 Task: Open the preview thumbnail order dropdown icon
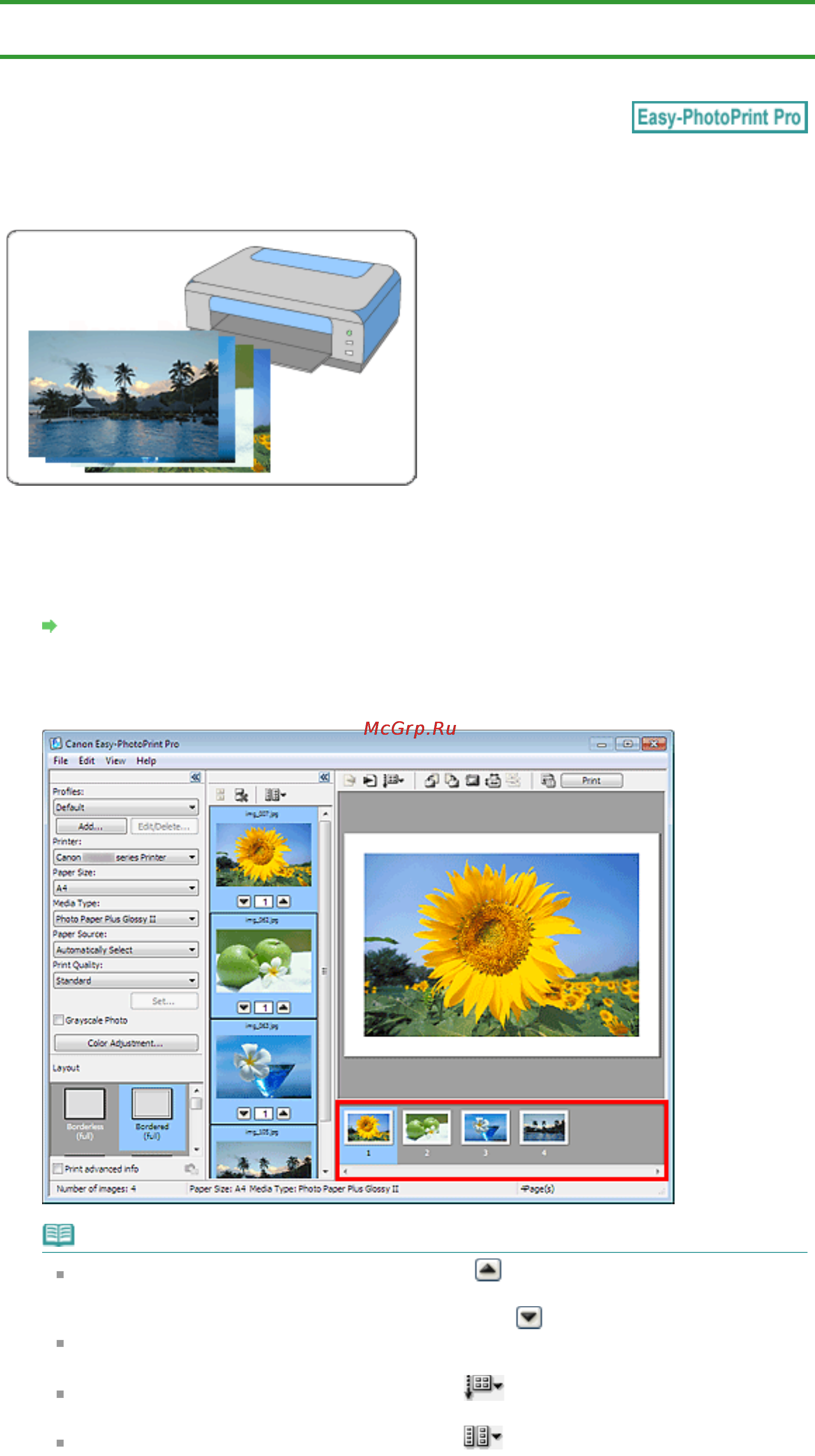tap(393, 781)
